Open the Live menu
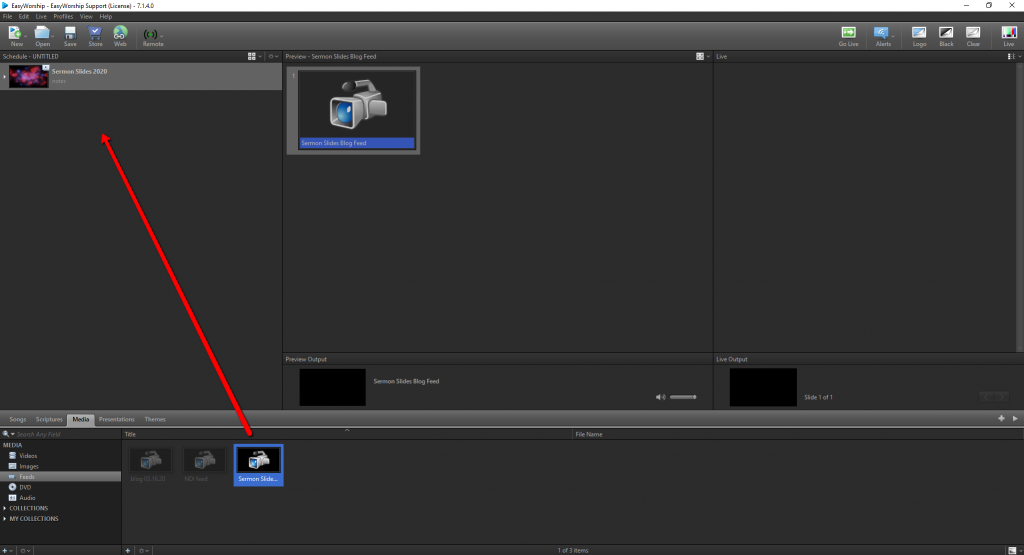Viewport: 1024px width, 555px height. [x=41, y=16]
